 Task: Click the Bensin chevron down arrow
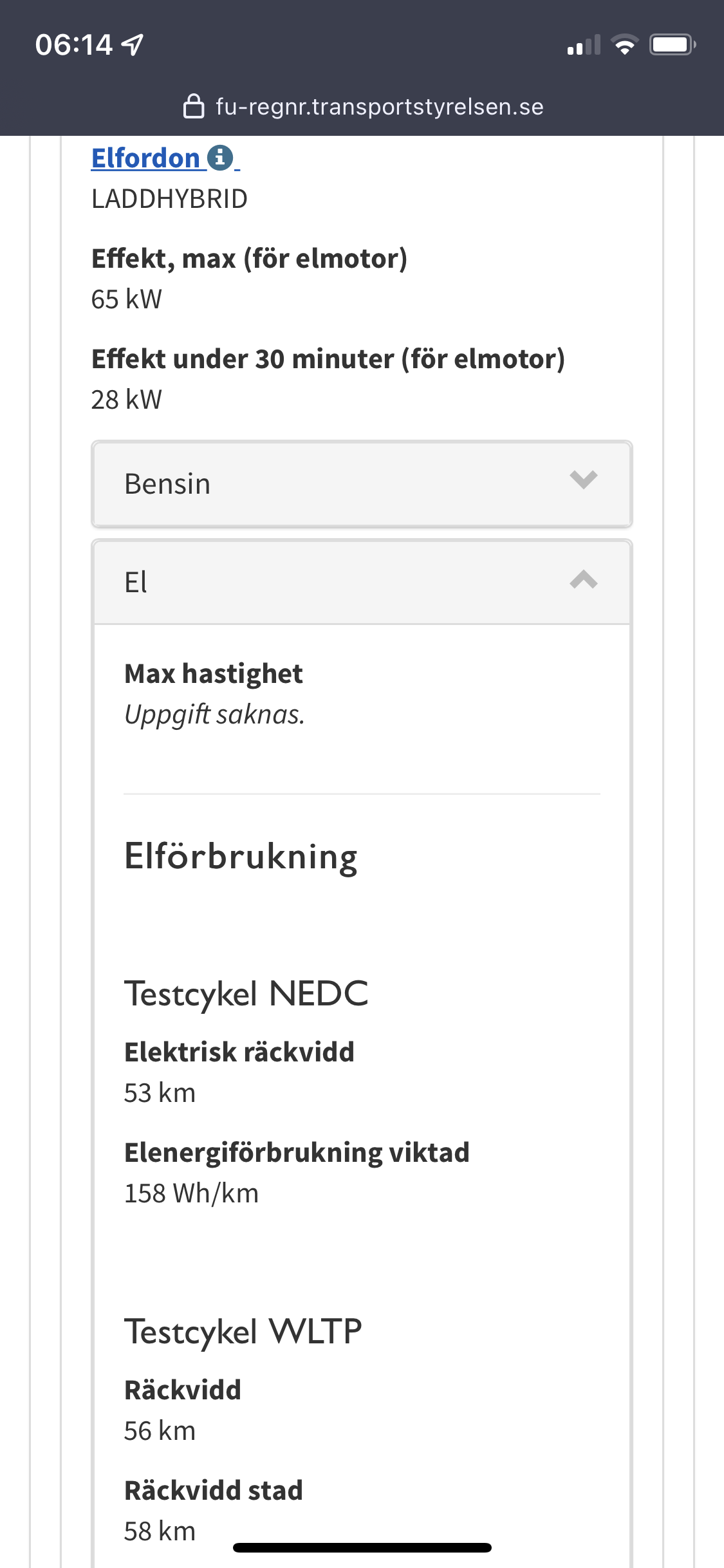[584, 480]
